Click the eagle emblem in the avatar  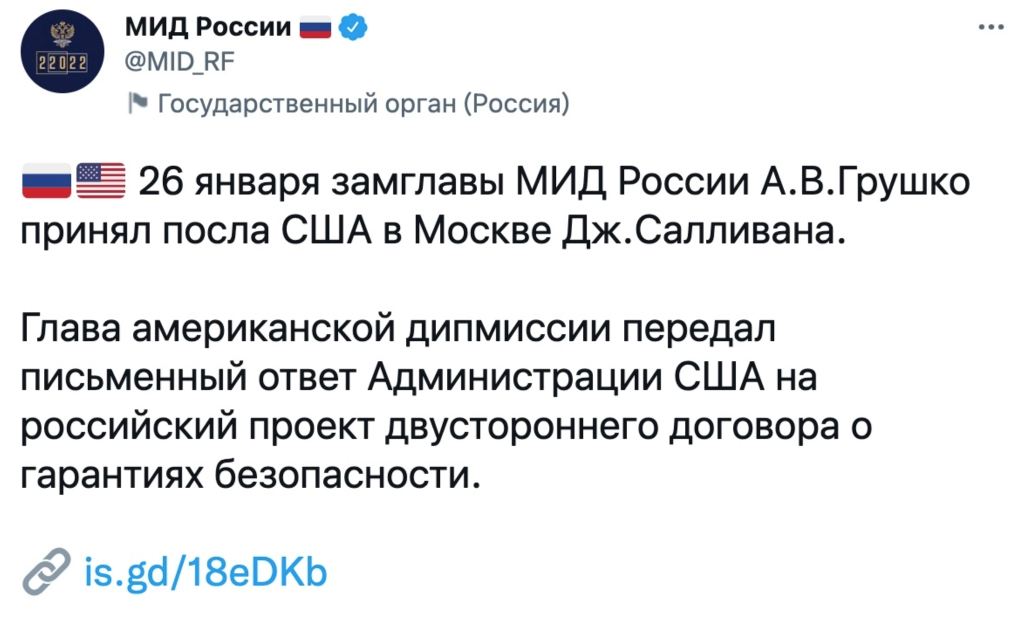pos(62,35)
